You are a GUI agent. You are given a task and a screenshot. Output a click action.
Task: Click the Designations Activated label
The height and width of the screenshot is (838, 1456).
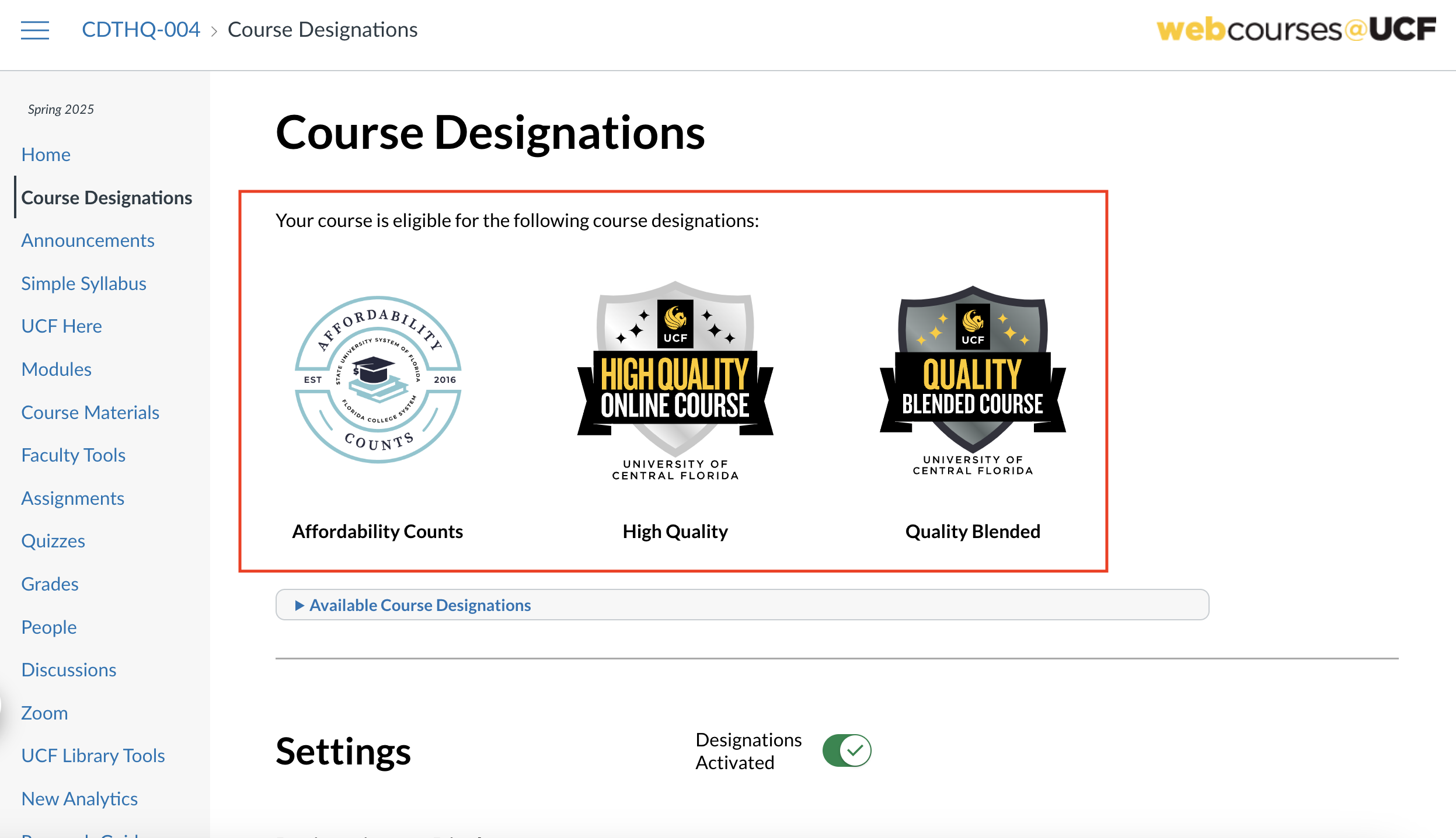pyautogui.click(x=748, y=751)
